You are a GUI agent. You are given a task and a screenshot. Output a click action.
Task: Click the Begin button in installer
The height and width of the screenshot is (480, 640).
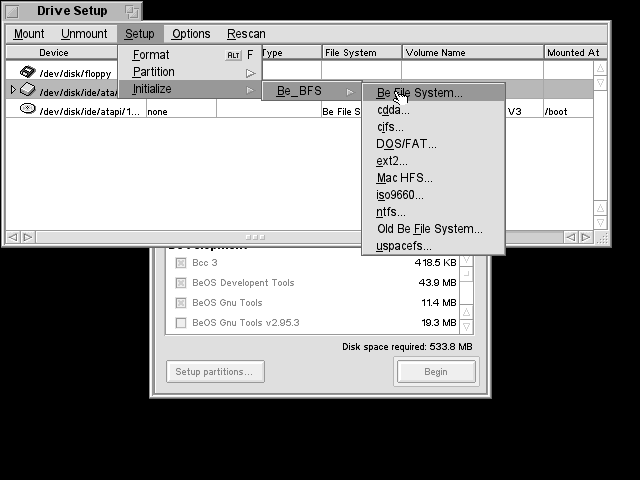(x=436, y=371)
